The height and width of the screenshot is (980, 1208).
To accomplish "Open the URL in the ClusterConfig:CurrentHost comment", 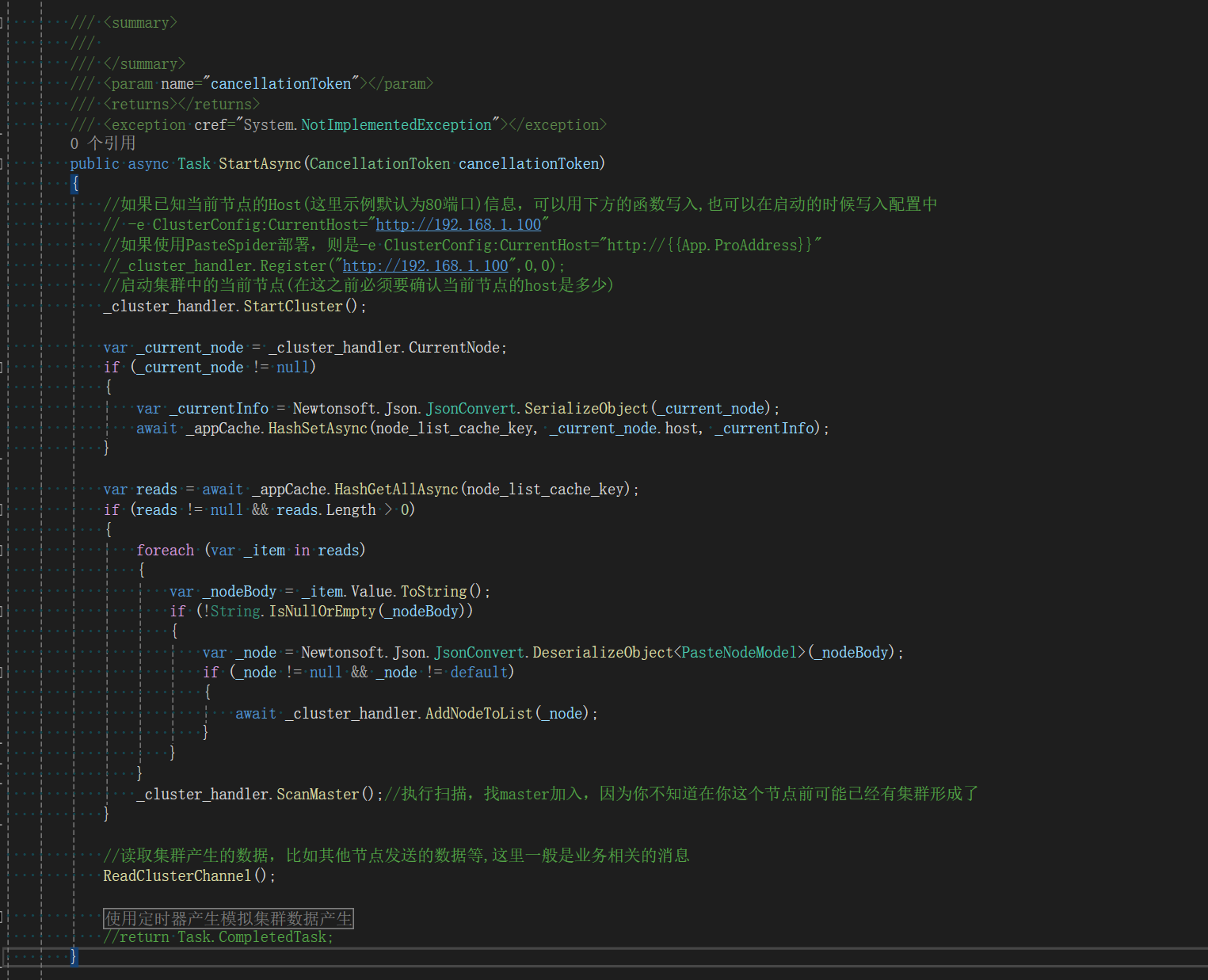I will pyautogui.click(x=458, y=225).
